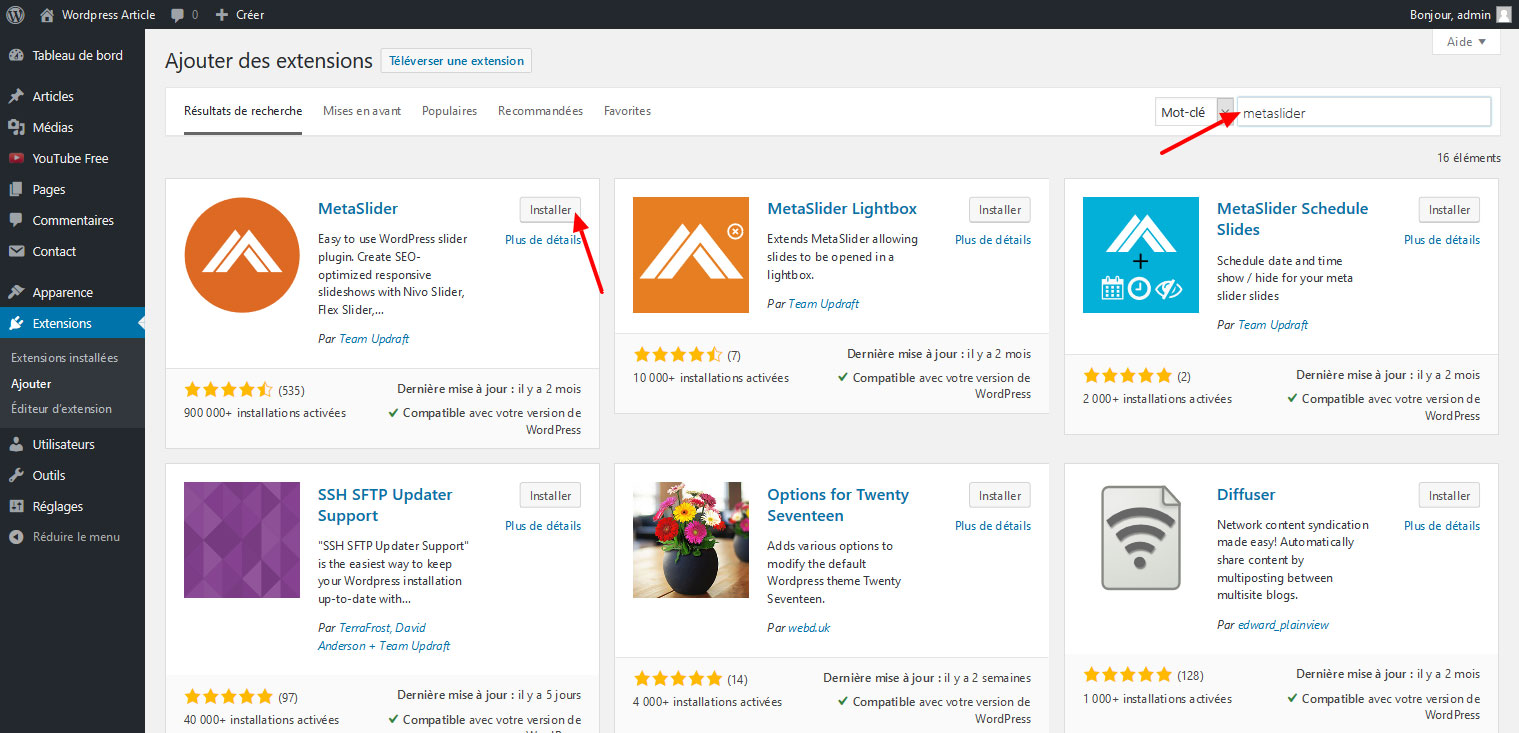Click the Médias icon
1519x733 pixels.
16,127
